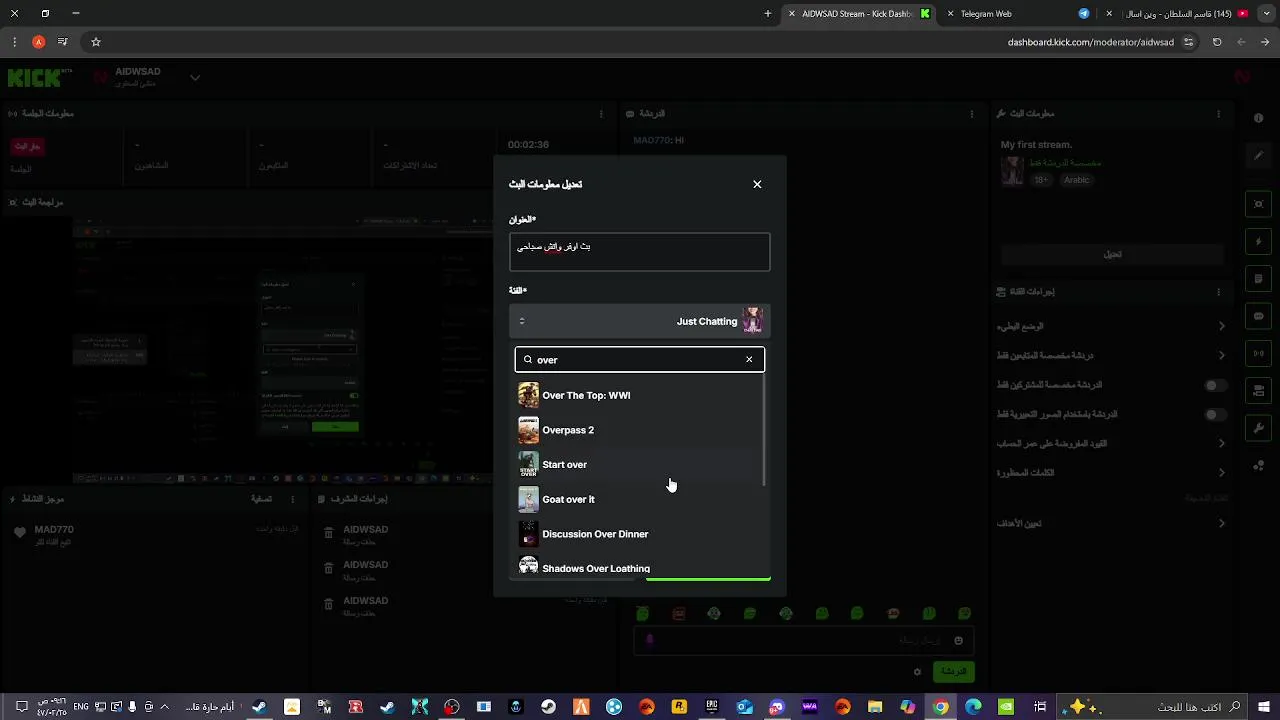Select Overpass 2 from results

tap(639, 430)
